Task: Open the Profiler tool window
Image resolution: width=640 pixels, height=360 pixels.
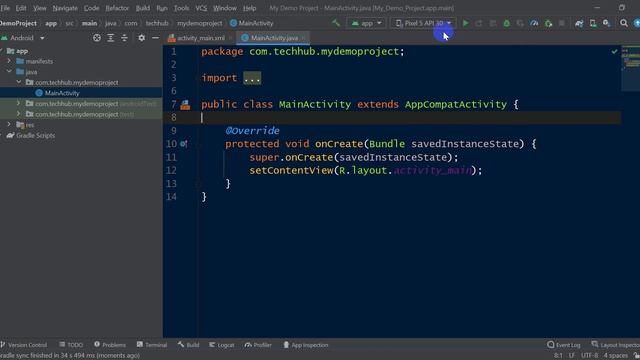Action: tap(258, 345)
